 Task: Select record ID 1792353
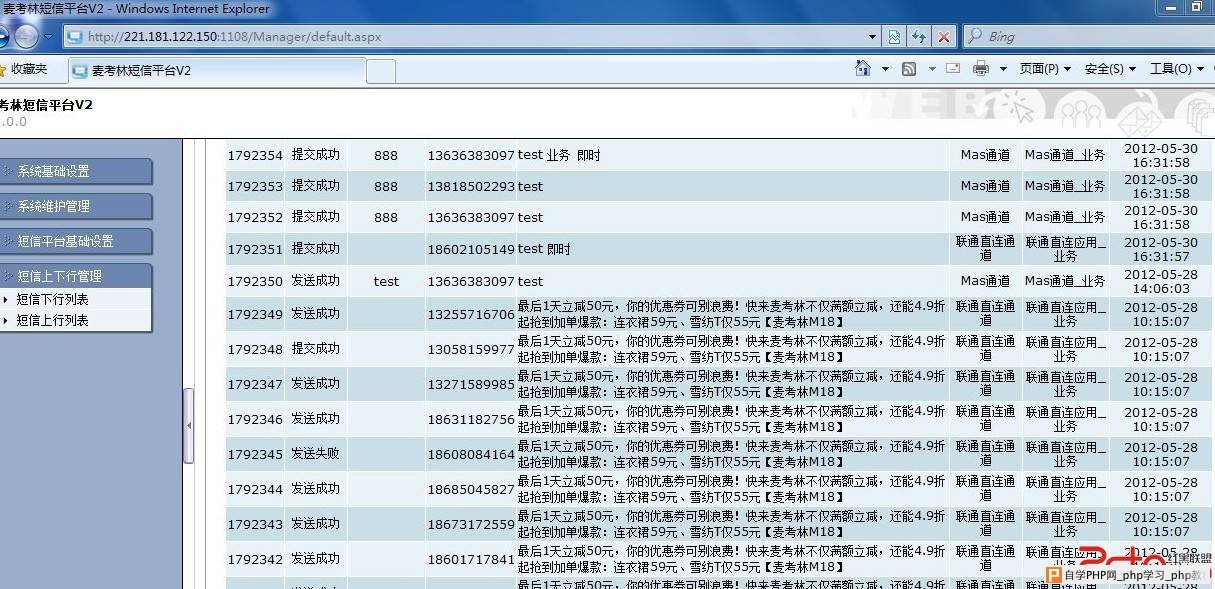[x=255, y=186]
